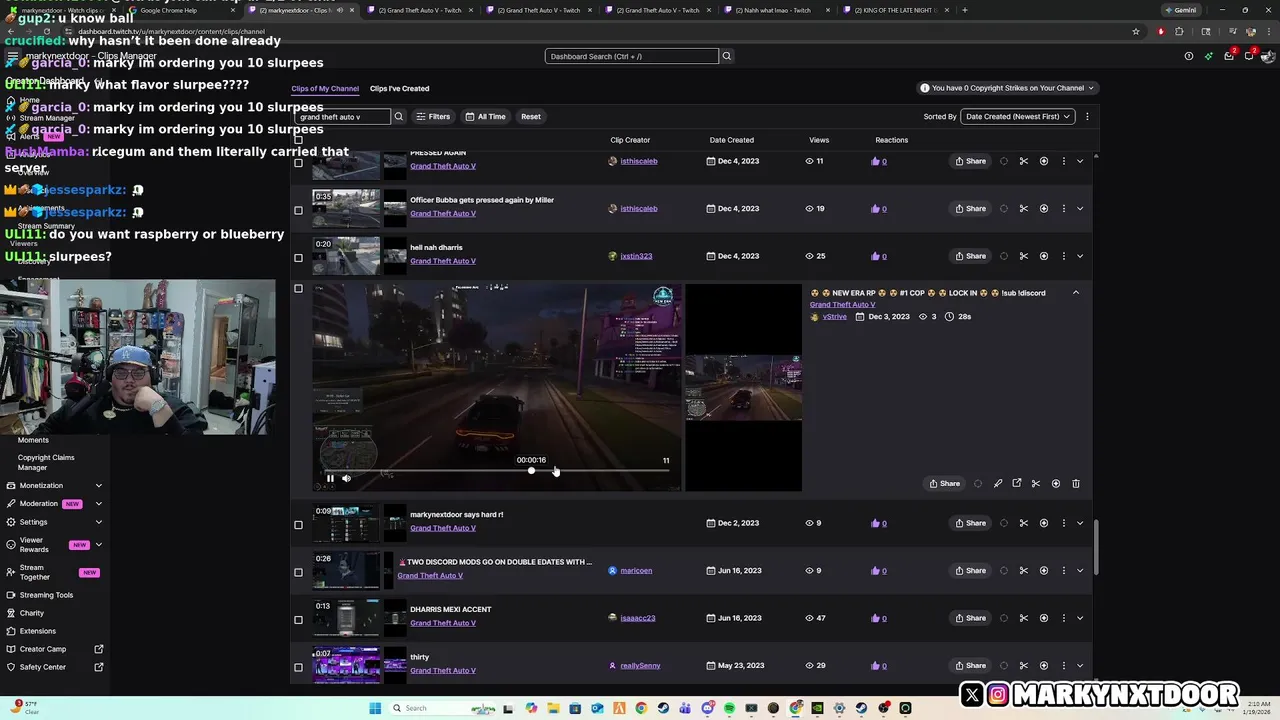The width and height of the screenshot is (1280, 720).
Task: Click Share for the 'thirty' clip
Action: (x=970, y=665)
